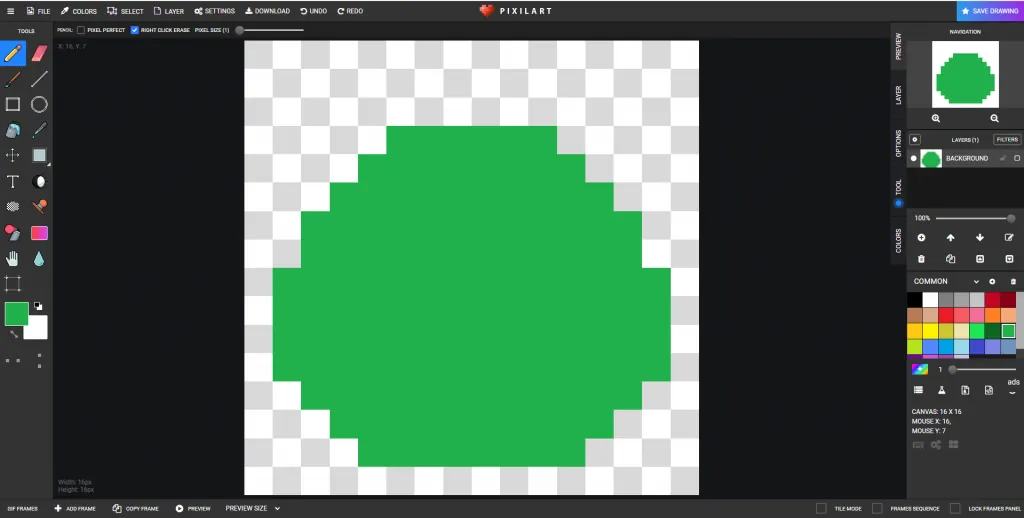Open the Layer menu

(168, 11)
